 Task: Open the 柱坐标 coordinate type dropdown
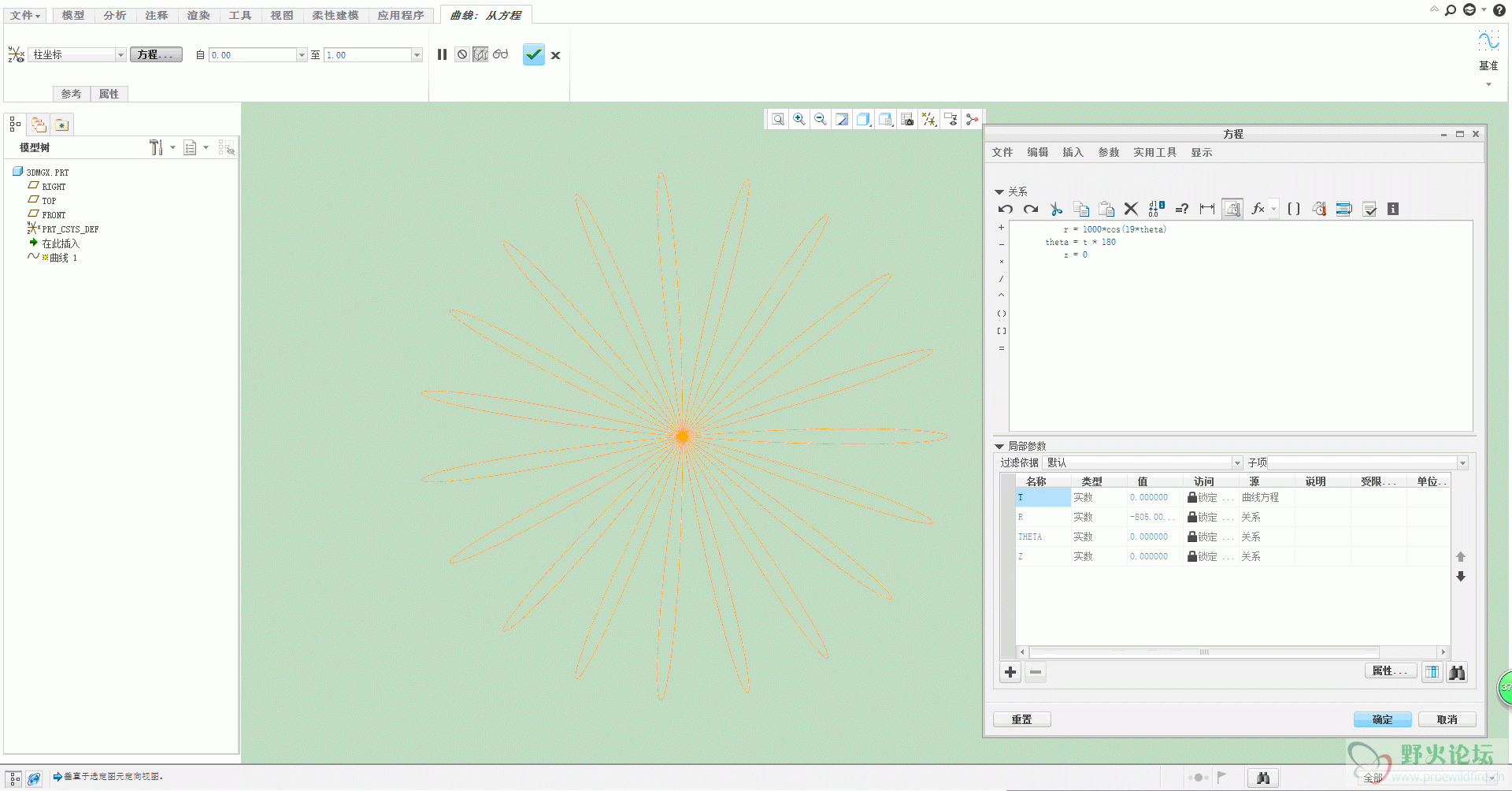coord(120,55)
